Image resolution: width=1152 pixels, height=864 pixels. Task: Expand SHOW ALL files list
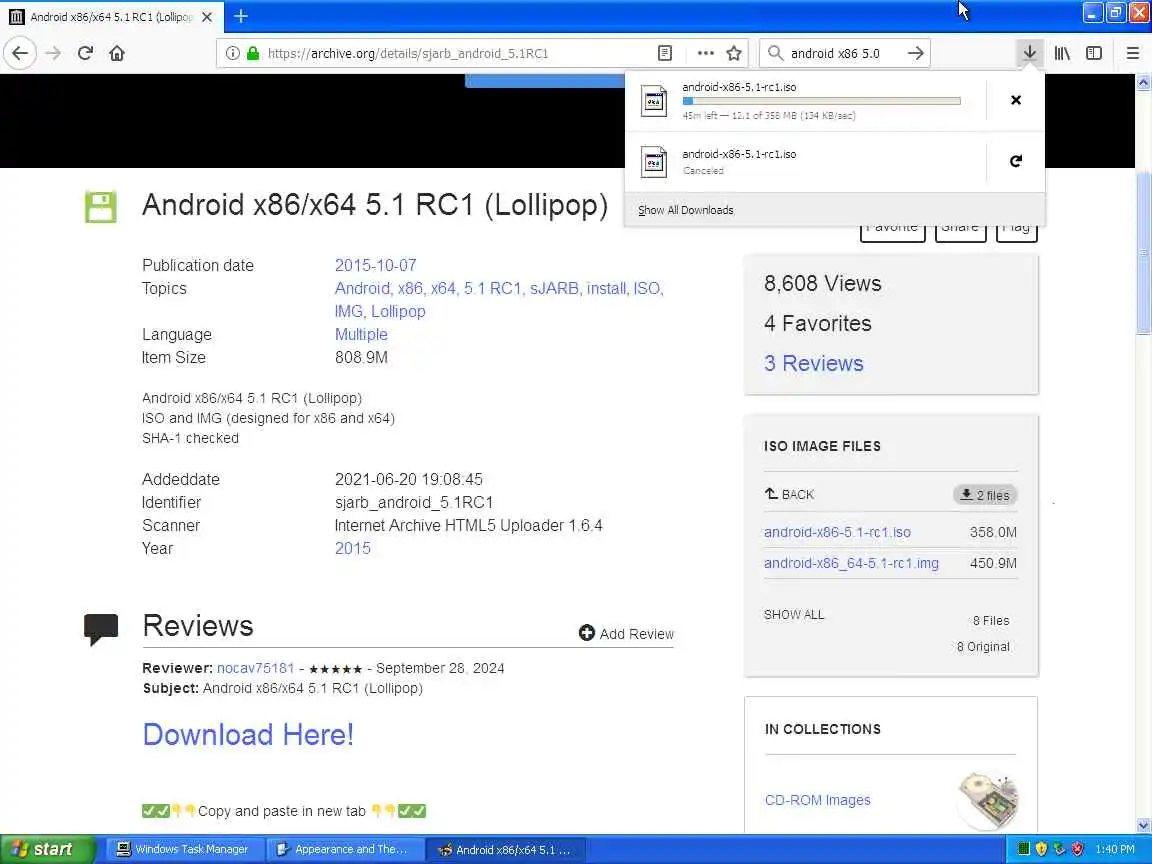(793, 615)
